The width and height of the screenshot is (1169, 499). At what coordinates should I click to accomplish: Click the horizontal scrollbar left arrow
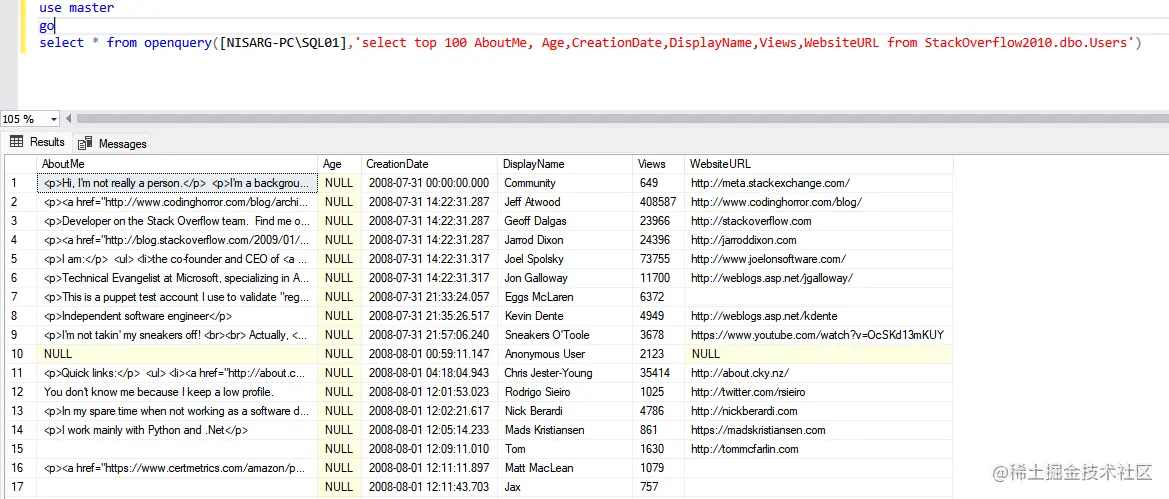(69, 119)
